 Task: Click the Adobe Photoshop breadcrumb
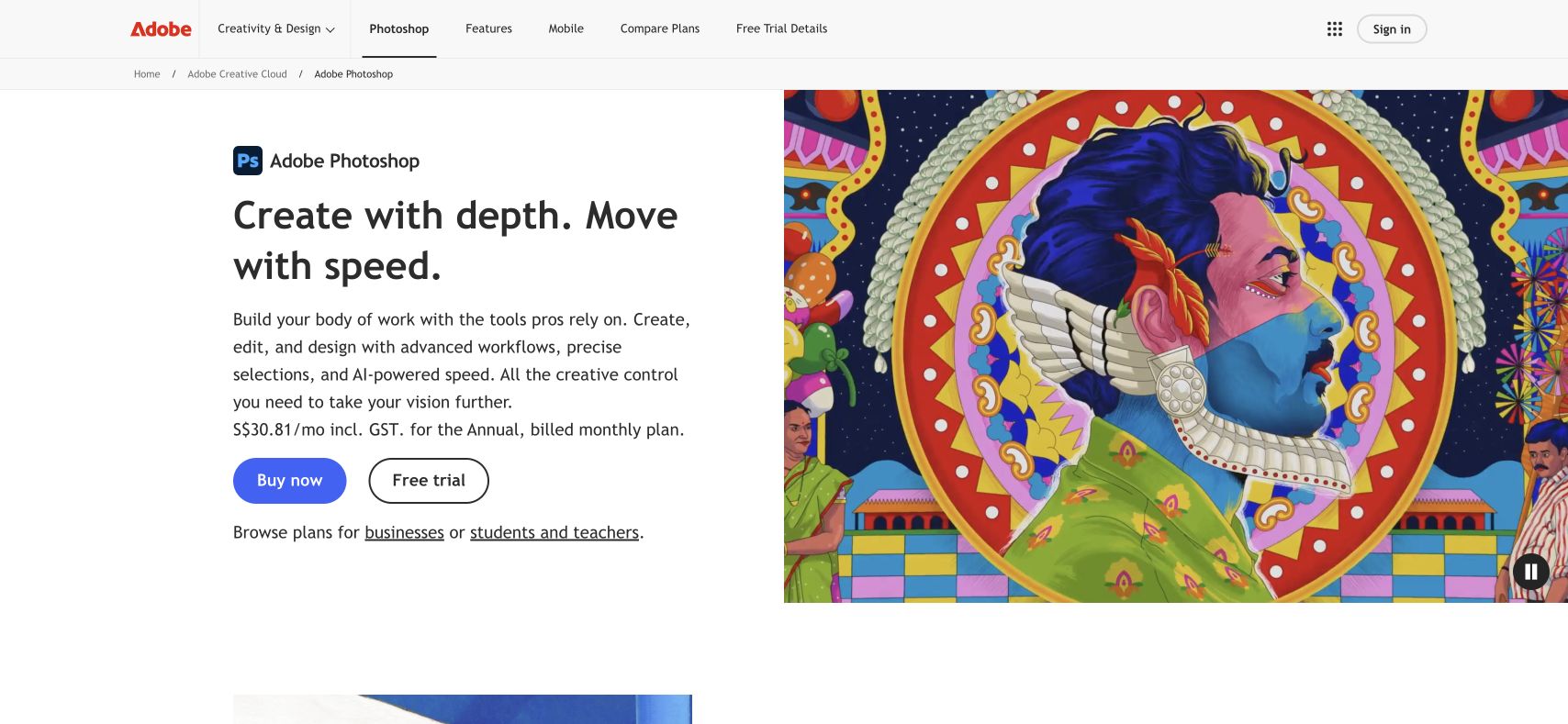(x=353, y=74)
